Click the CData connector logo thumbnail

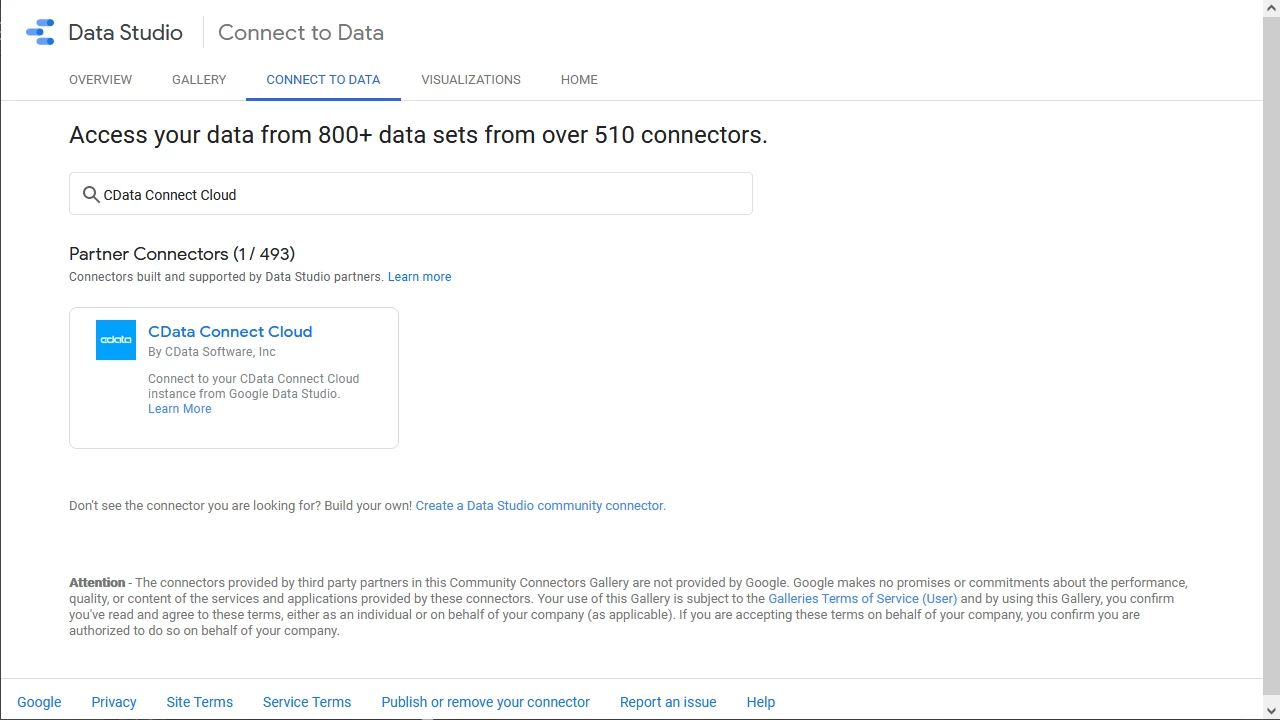115,339
